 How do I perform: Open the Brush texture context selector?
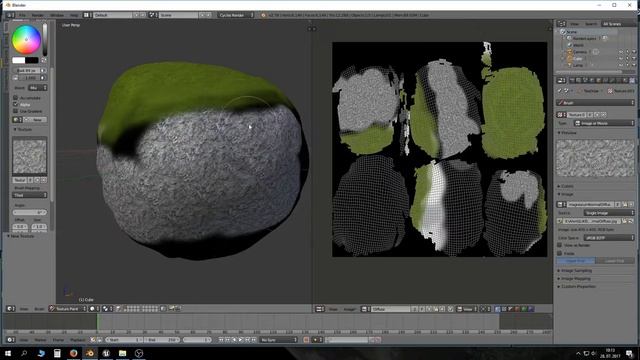click(596, 102)
